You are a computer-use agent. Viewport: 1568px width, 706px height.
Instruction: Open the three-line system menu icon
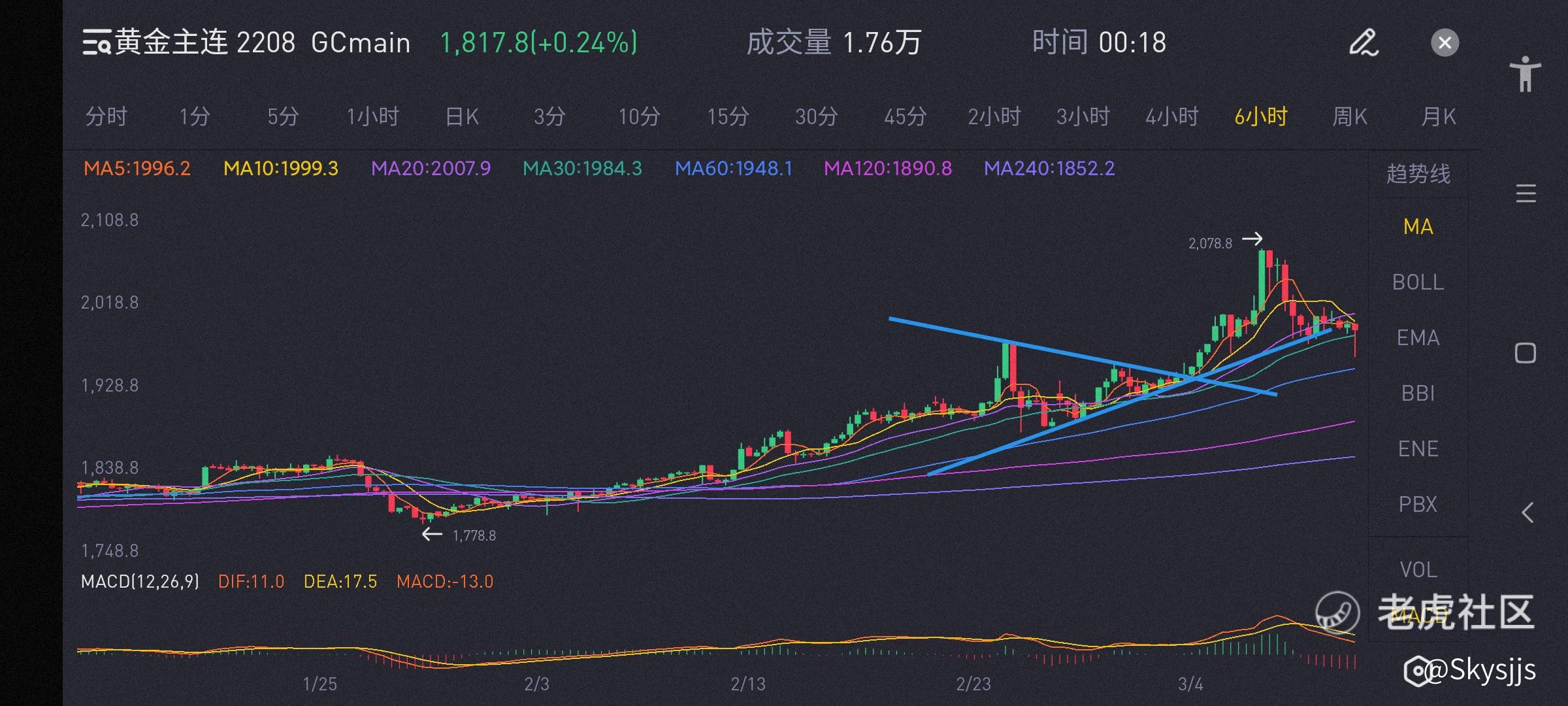pos(1526,194)
